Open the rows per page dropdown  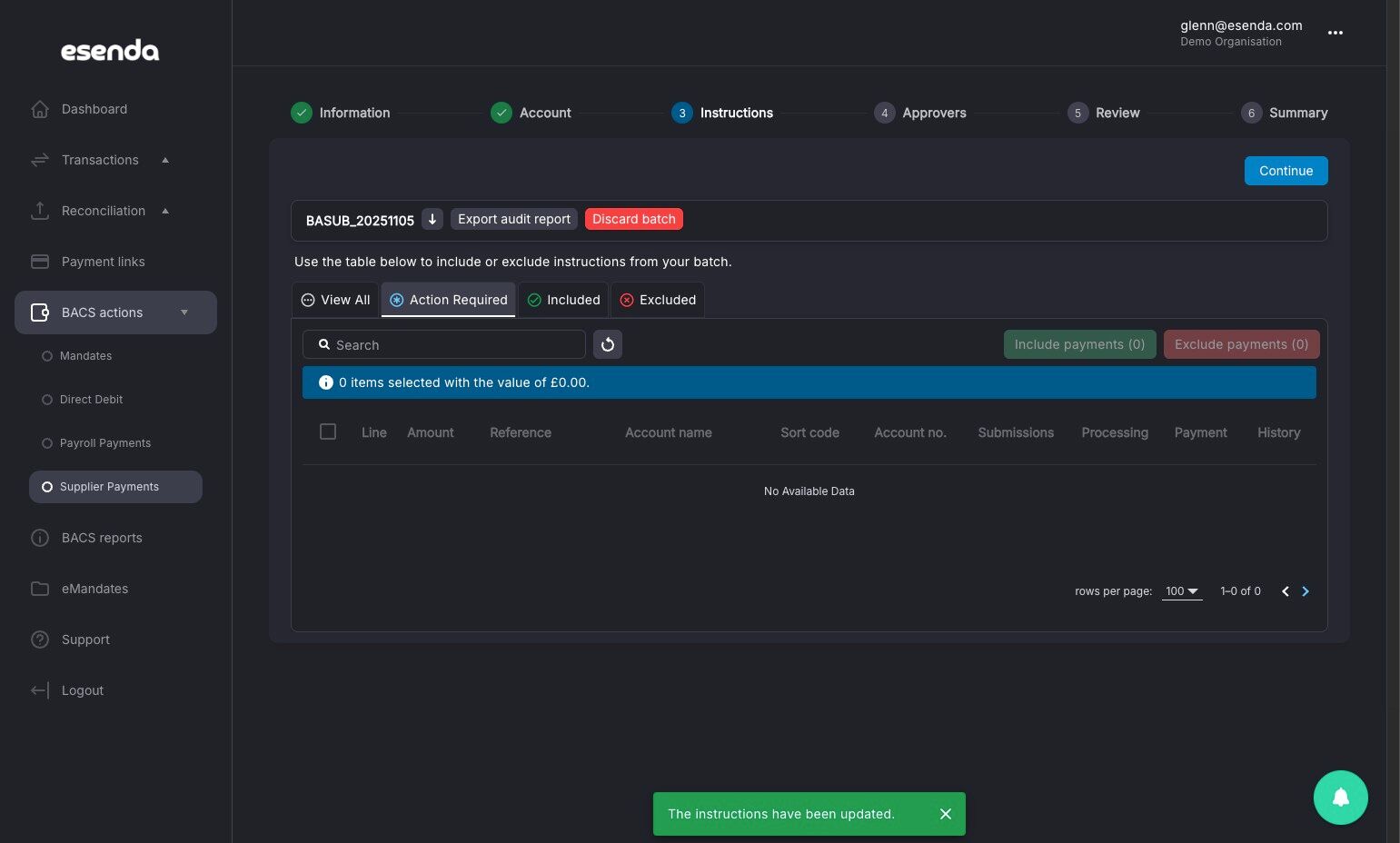tap(1182, 591)
